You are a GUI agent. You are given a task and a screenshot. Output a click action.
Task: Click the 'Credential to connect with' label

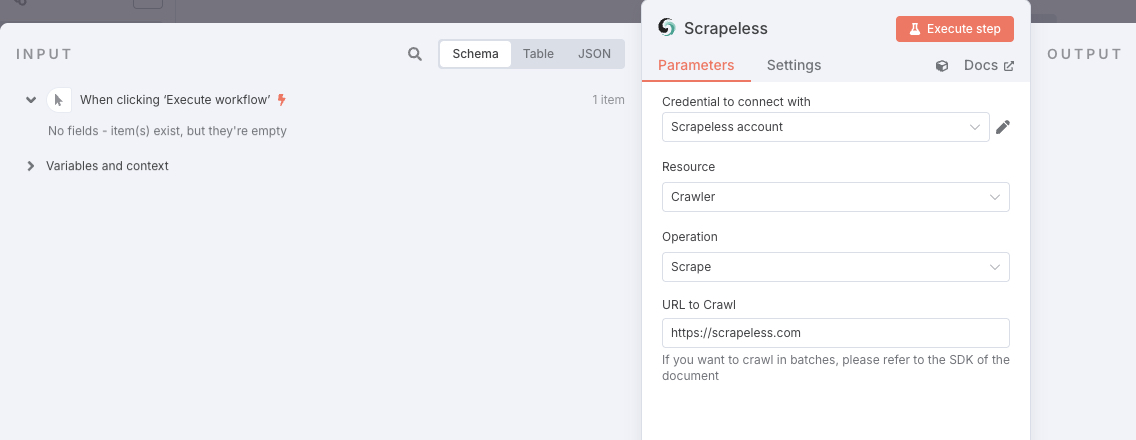pyautogui.click(x=736, y=101)
